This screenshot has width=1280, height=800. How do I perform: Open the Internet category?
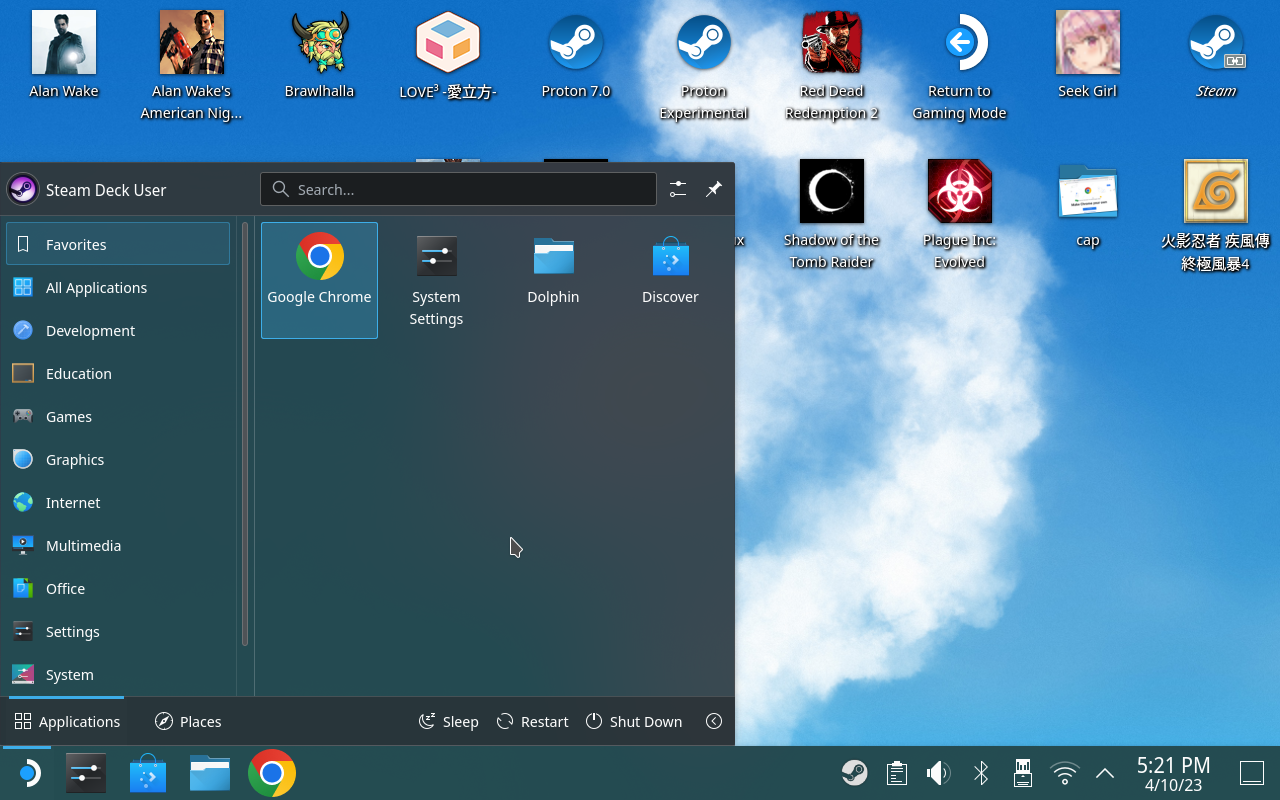118,502
